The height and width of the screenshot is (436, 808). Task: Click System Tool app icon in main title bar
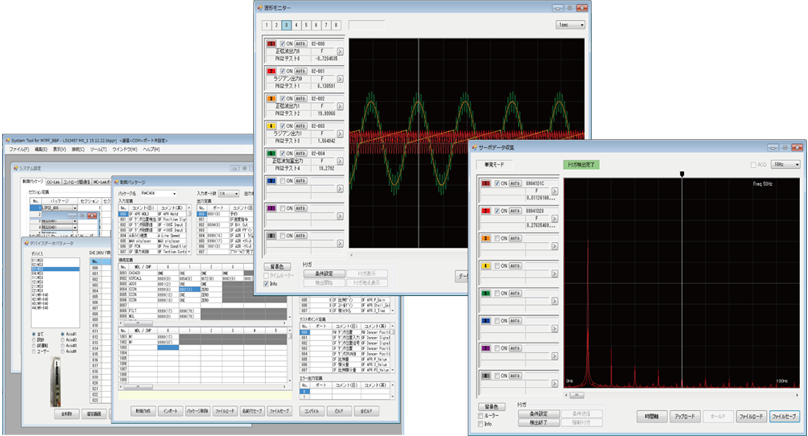pos(7,140)
